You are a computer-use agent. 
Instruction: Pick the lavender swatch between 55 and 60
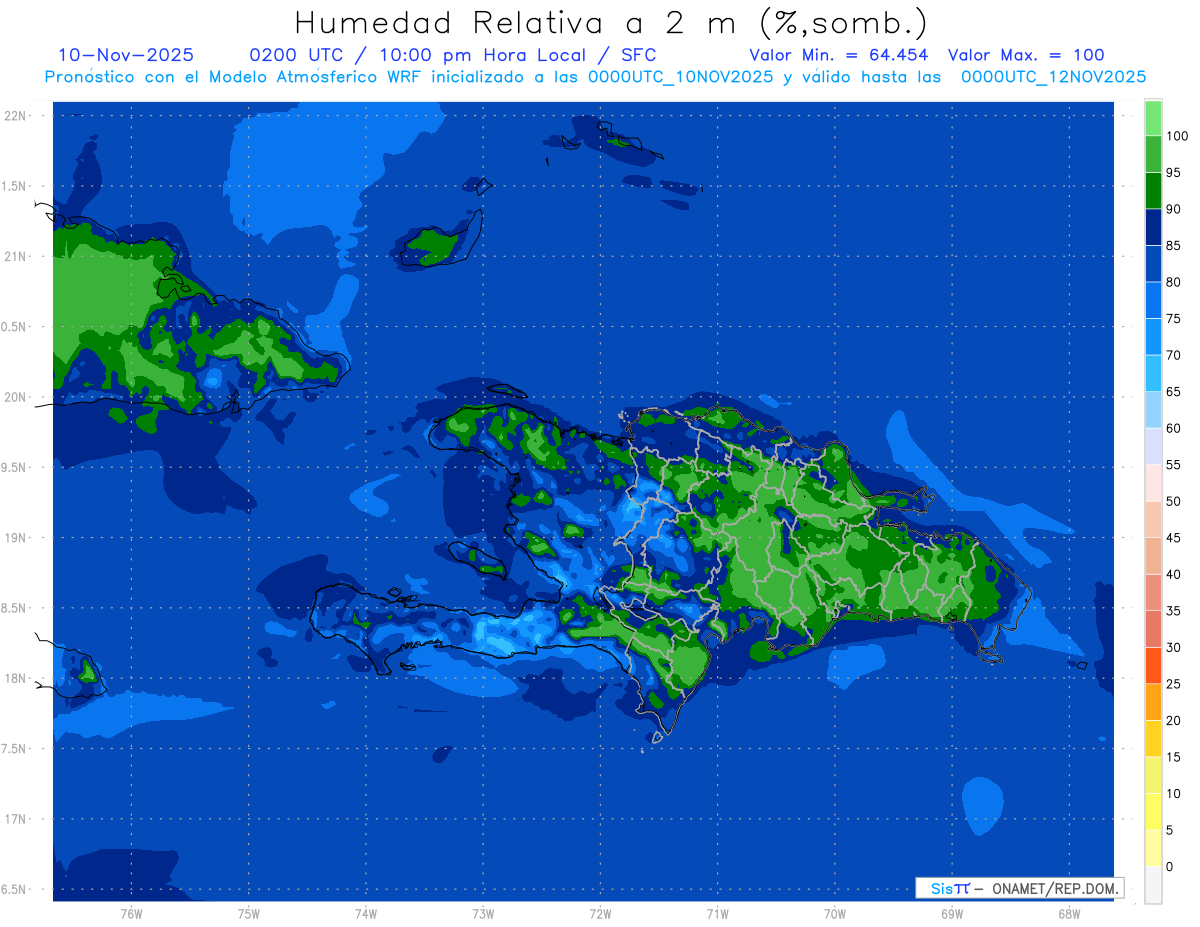pyautogui.click(x=1153, y=446)
